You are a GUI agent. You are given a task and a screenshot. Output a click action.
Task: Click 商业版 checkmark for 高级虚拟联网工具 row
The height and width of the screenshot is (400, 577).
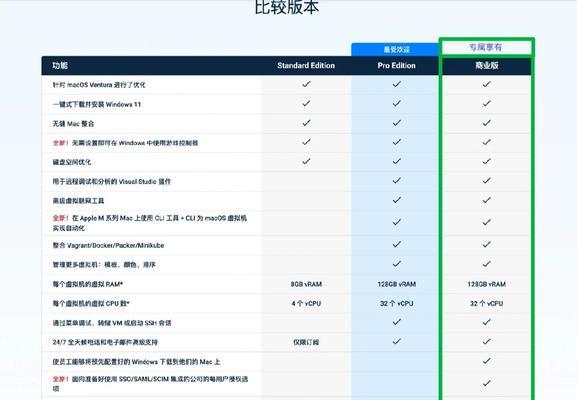pyautogui.click(x=486, y=200)
